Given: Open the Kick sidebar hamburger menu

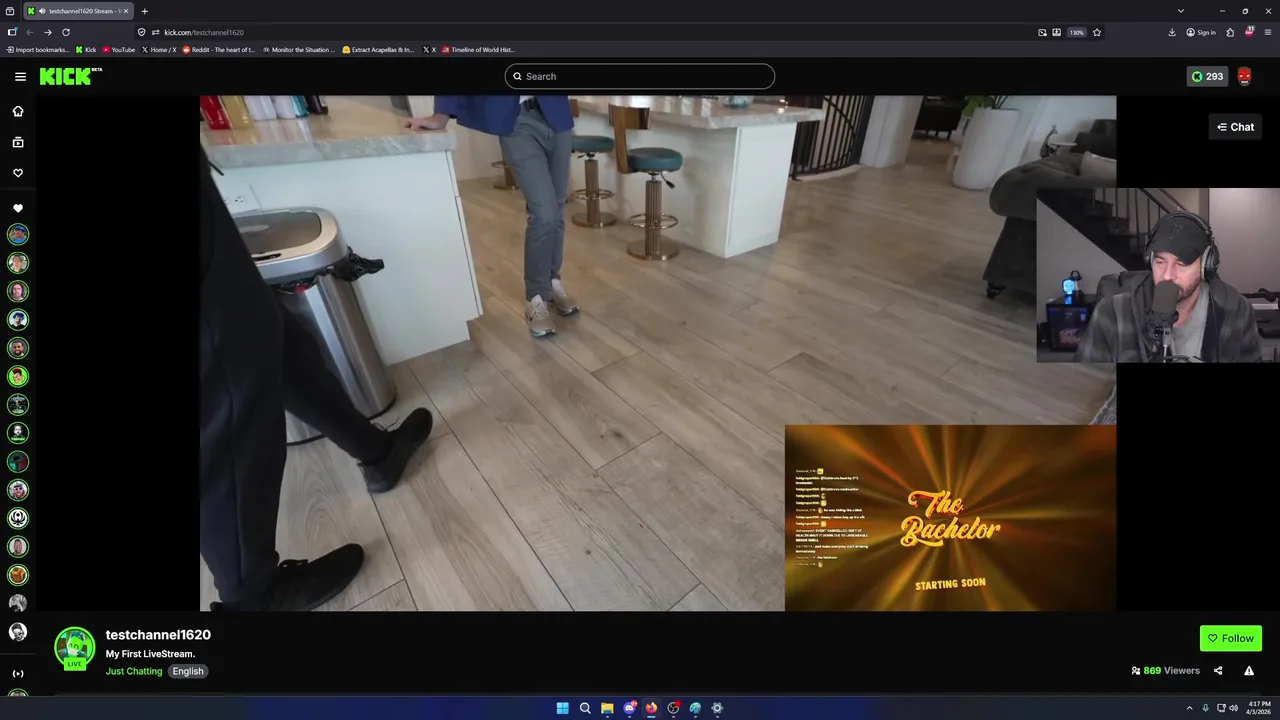Looking at the screenshot, I should 20,76.
